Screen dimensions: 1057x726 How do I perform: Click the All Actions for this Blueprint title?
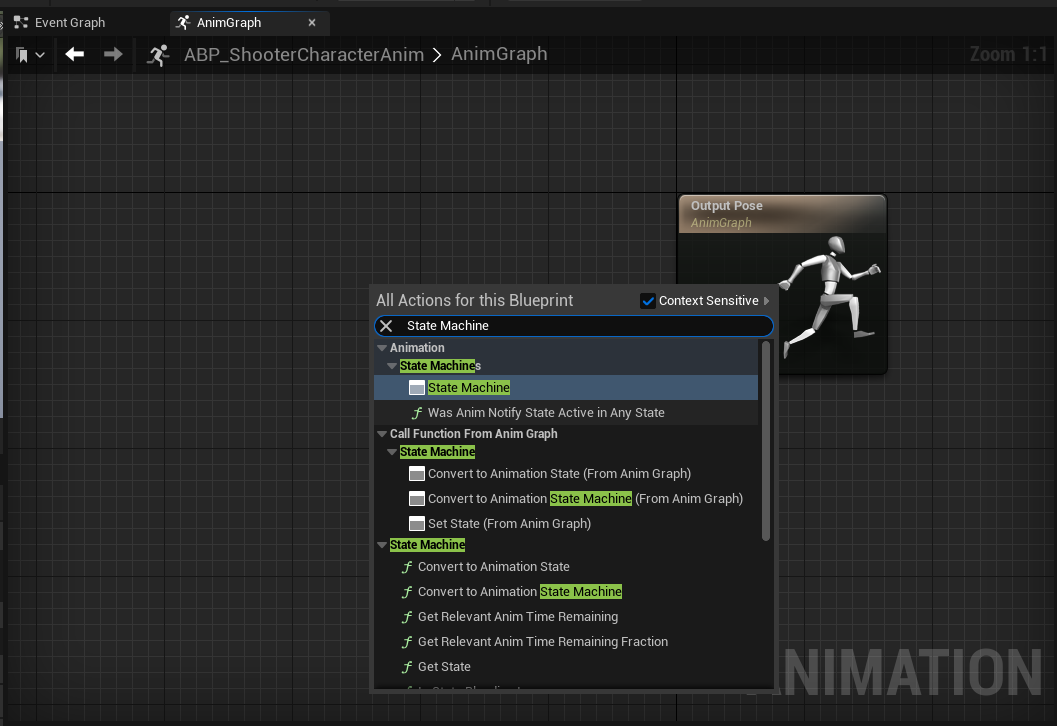click(x=475, y=301)
